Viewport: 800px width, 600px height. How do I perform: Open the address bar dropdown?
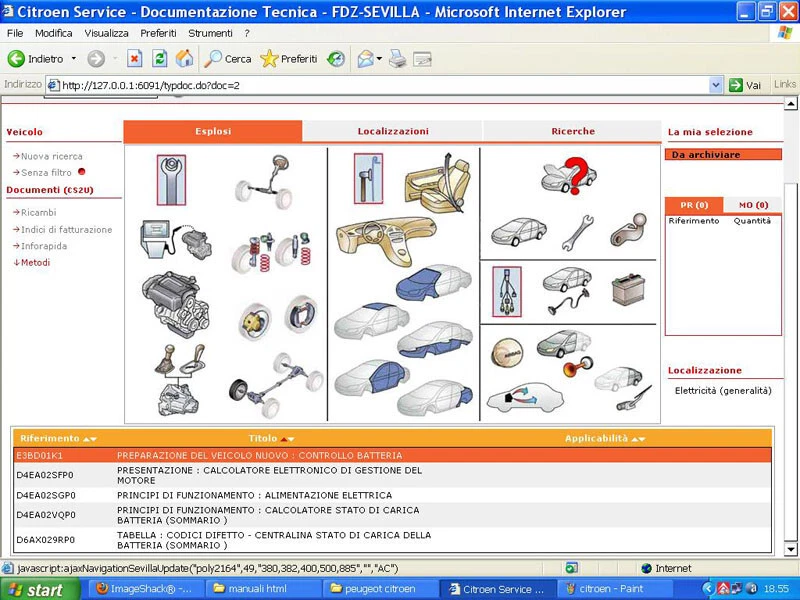(x=713, y=85)
